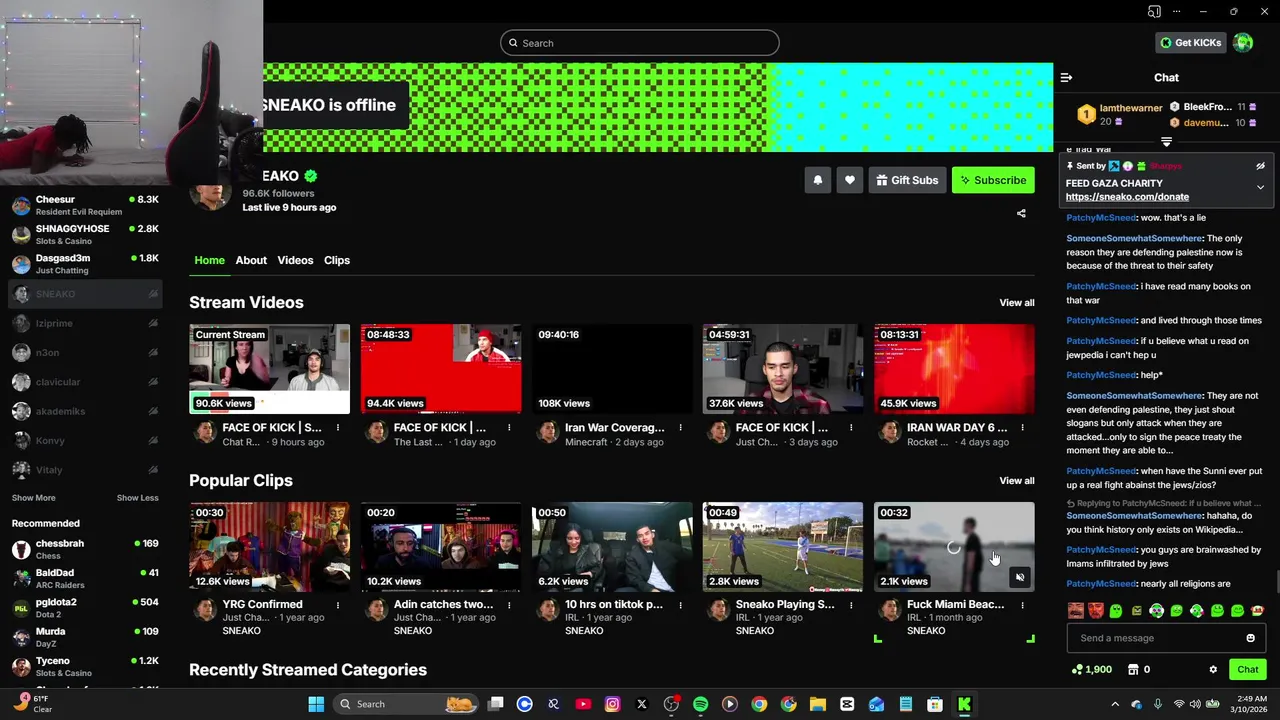Open the user profile avatar top right
Image resolution: width=1280 pixels, height=720 pixels.
(1243, 43)
